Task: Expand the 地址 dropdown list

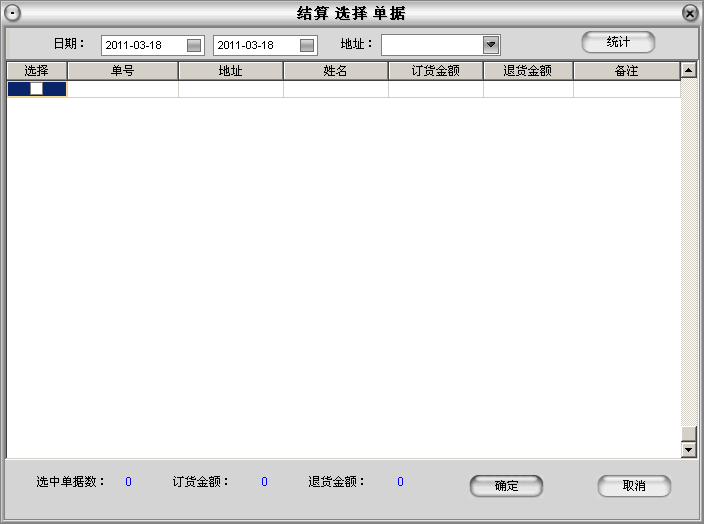Action: tap(491, 45)
